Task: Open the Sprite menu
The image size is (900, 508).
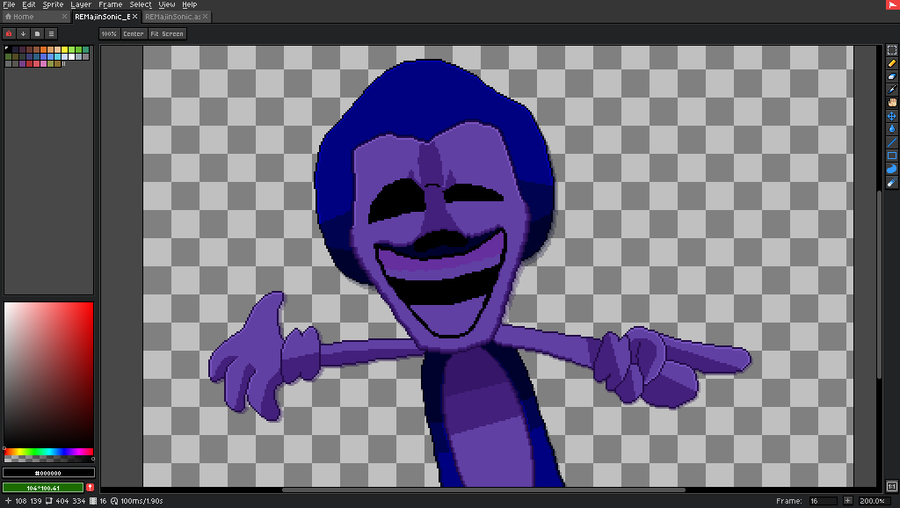Action: click(53, 5)
